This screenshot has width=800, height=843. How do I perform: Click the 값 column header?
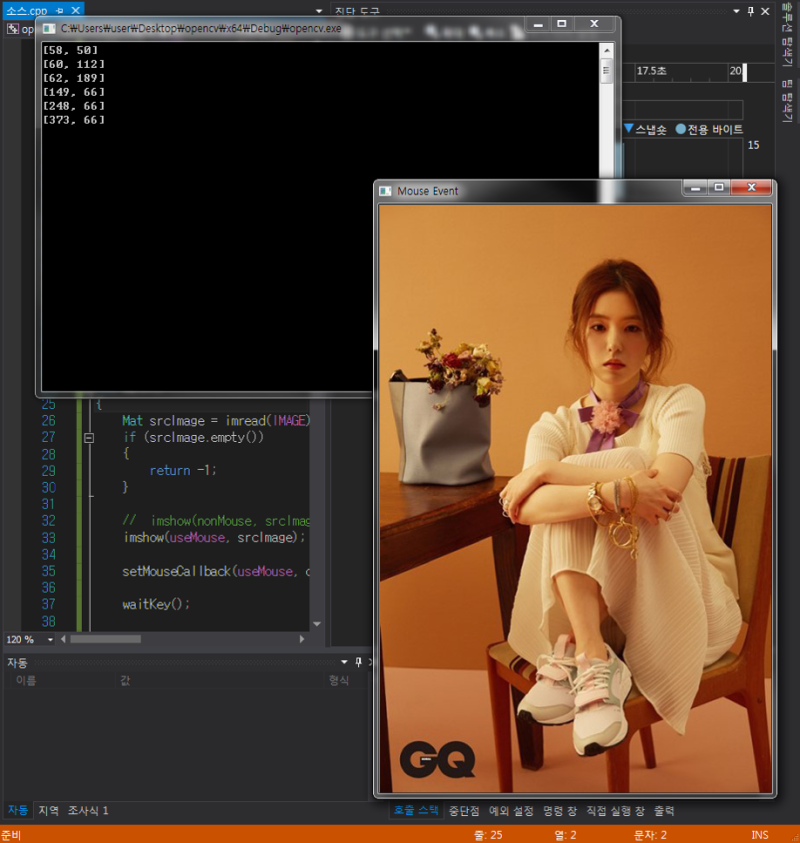click(125, 681)
